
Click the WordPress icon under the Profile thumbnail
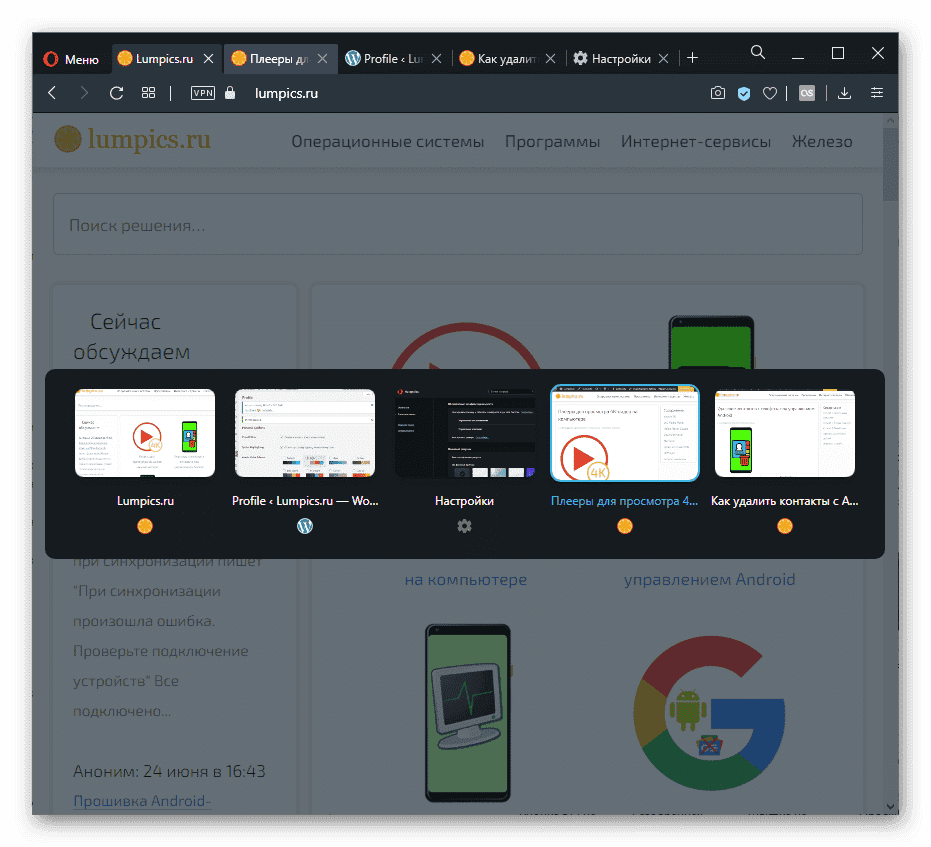point(305,525)
